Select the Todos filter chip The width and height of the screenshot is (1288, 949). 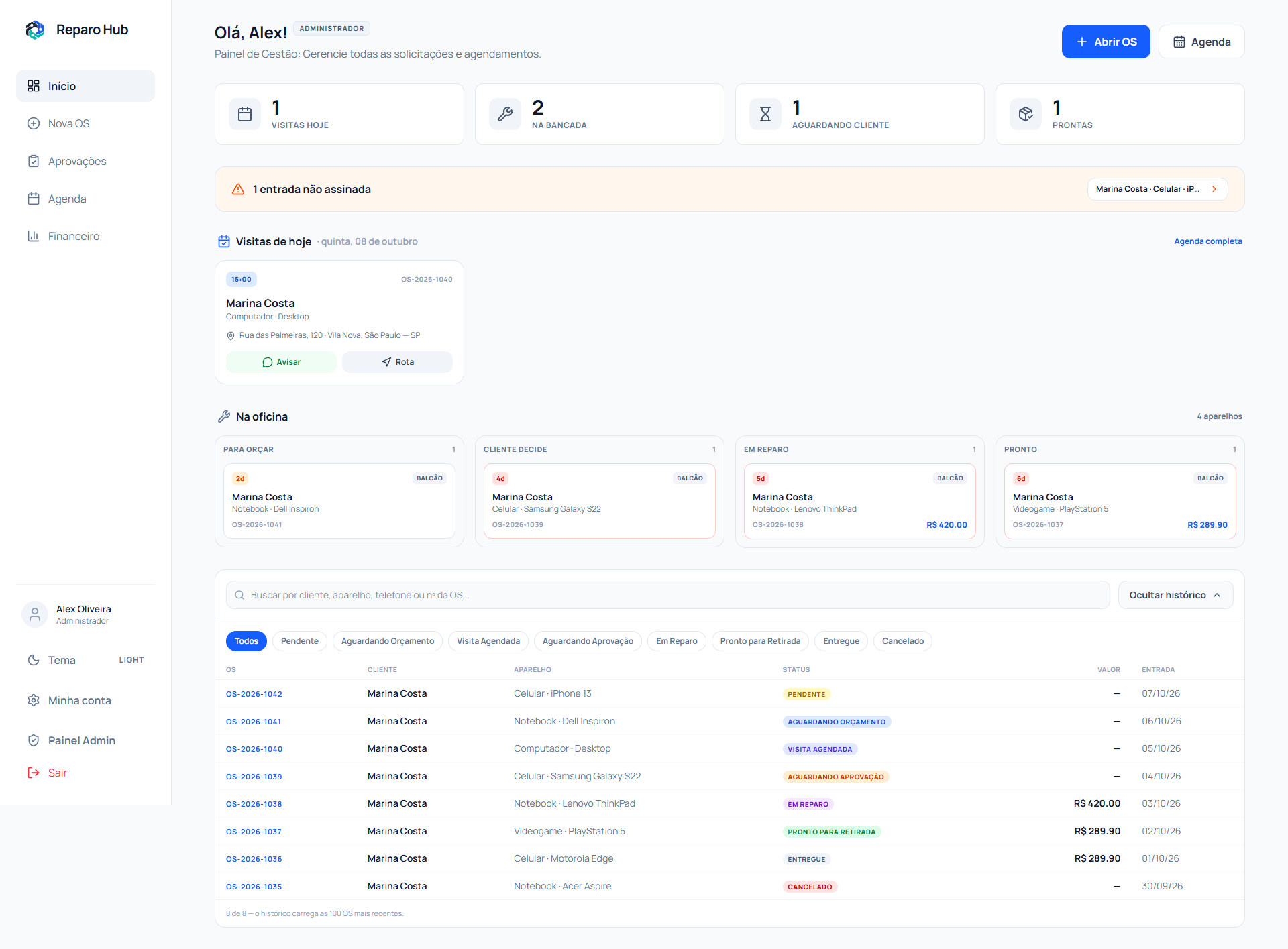click(246, 641)
